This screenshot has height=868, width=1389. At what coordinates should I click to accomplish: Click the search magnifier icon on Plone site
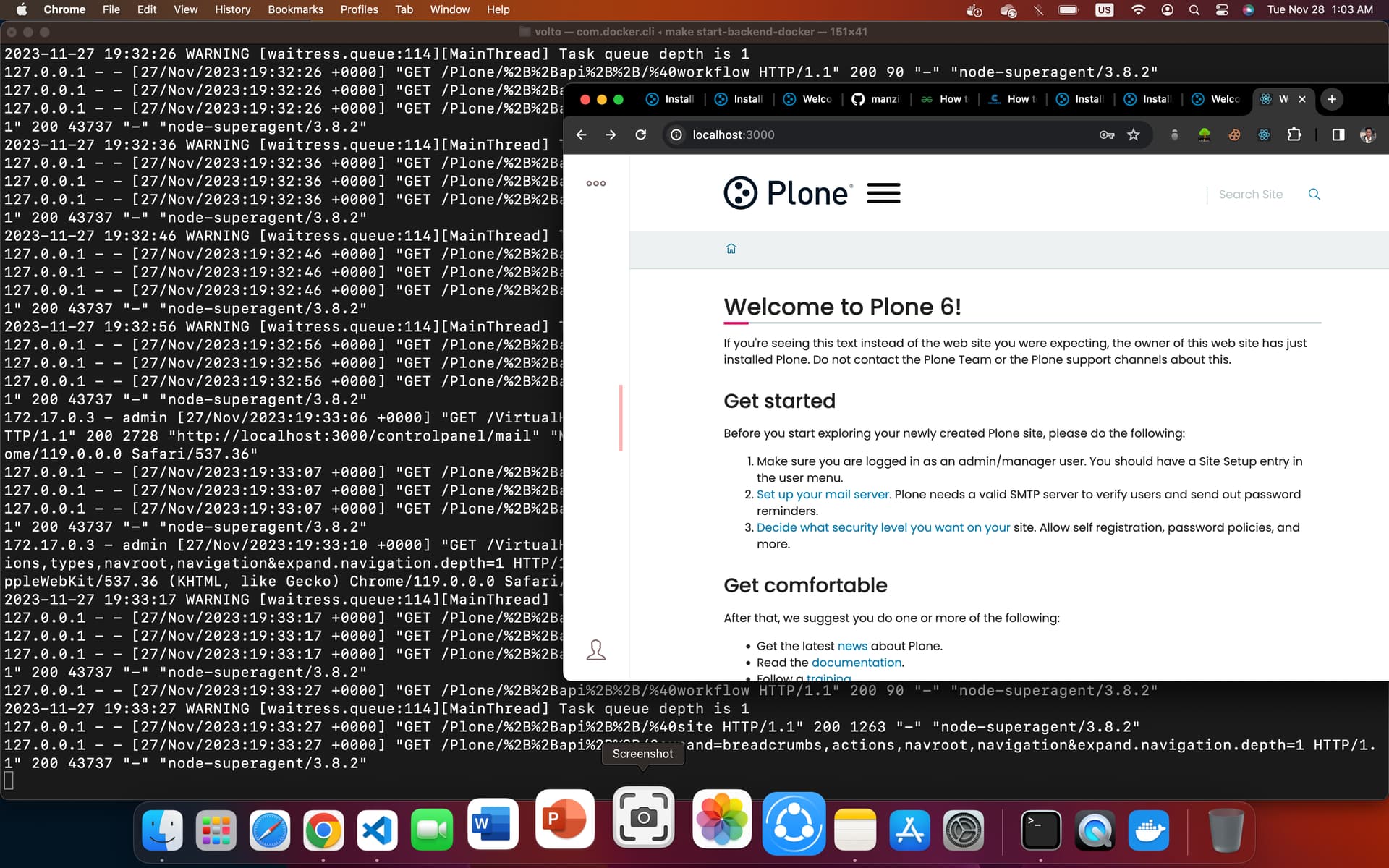click(1314, 194)
